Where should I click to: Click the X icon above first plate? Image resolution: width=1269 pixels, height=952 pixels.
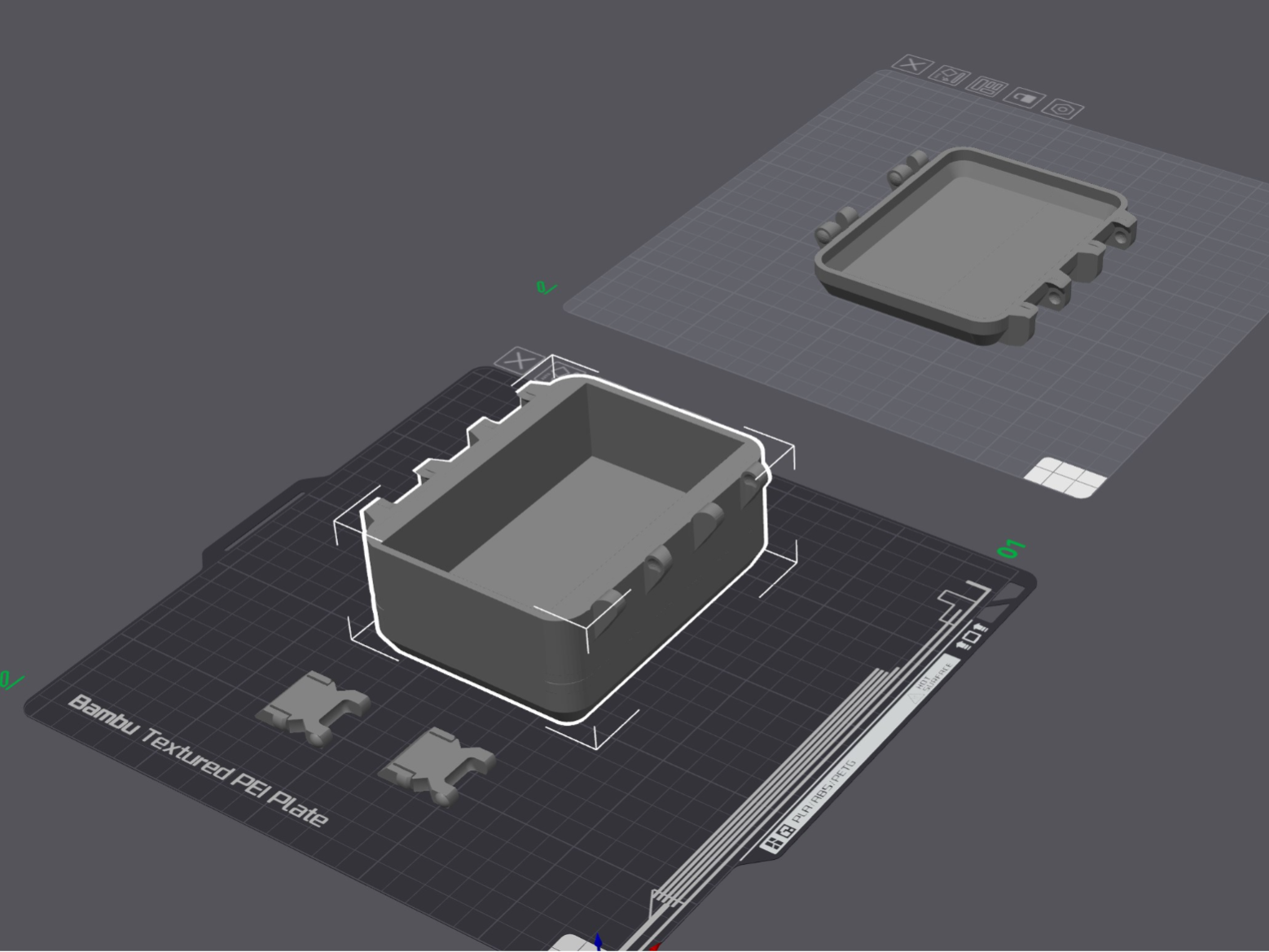[517, 360]
